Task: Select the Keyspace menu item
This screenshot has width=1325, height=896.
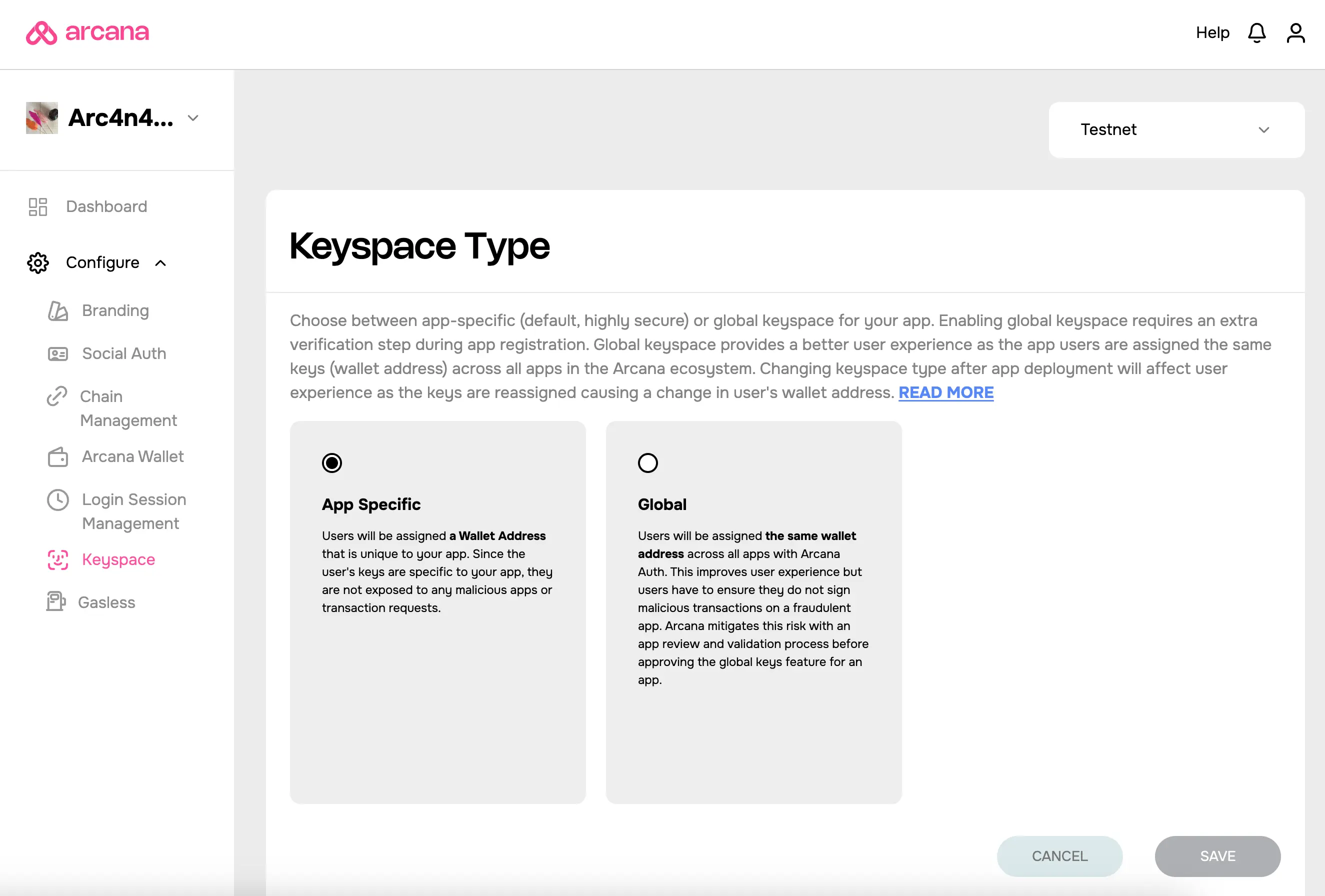Action: [118, 559]
